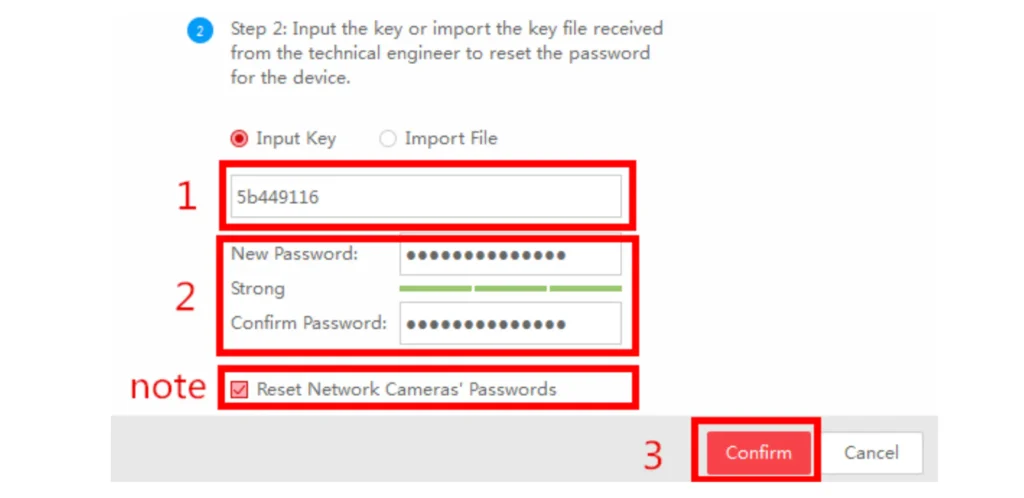
Task: Click the "Strong" password strength label
Action: point(258,289)
